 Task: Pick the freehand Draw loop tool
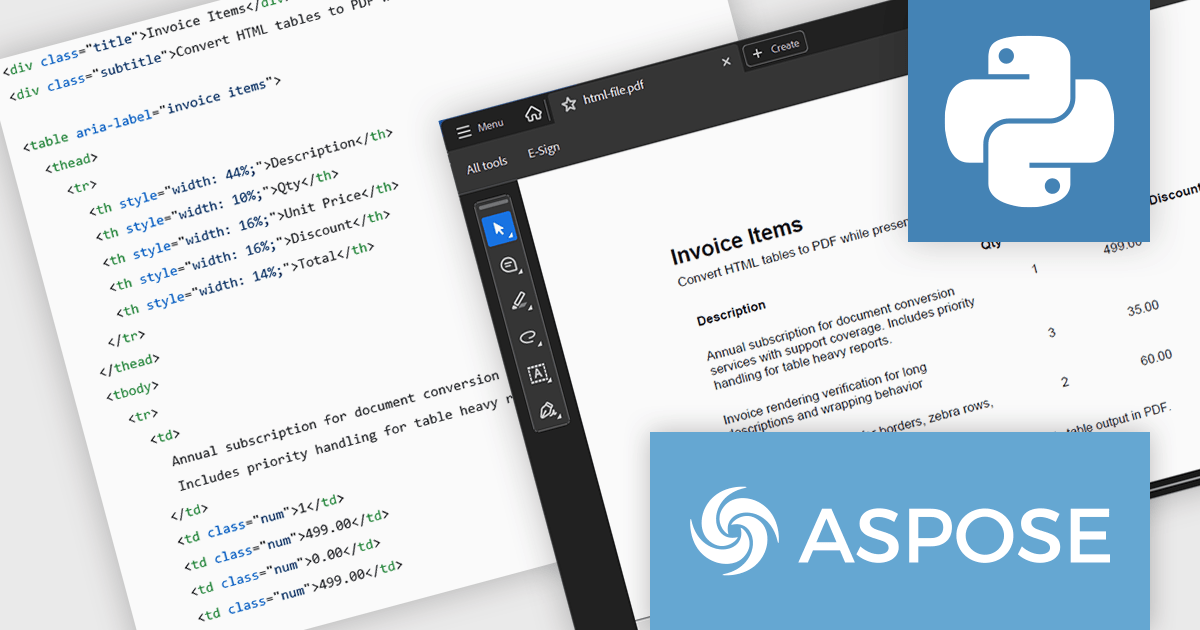529,337
